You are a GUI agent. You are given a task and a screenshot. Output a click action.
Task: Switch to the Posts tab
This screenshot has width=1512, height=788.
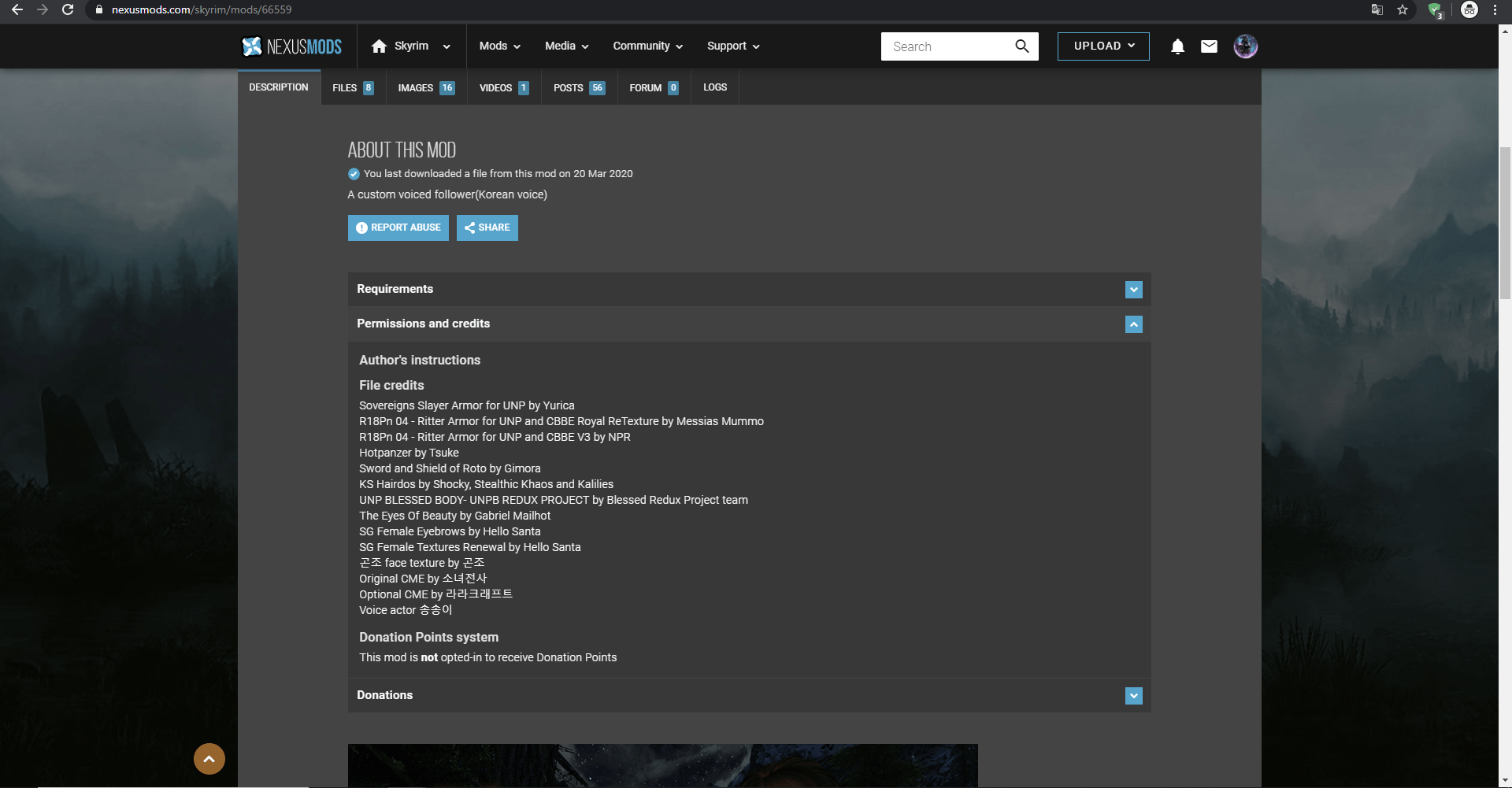pyautogui.click(x=579, y=87)
